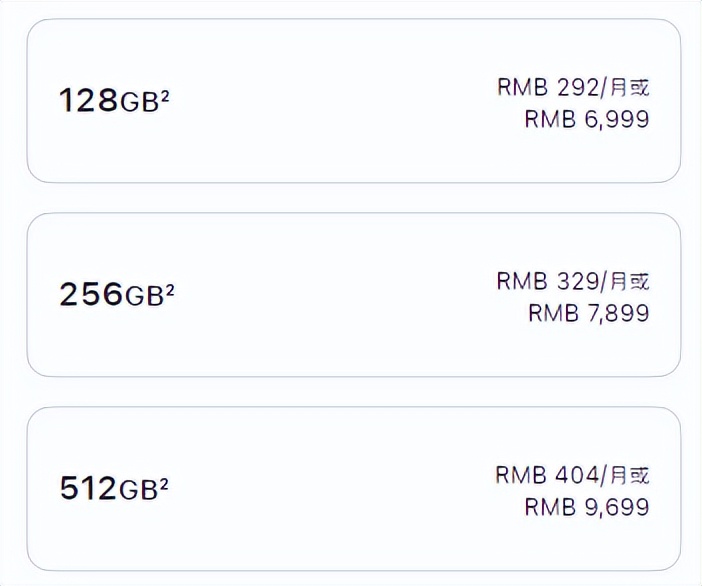Open footnote 2 beside 512GB
Viewport: 702px width, 586px height.
pos(164,484)
